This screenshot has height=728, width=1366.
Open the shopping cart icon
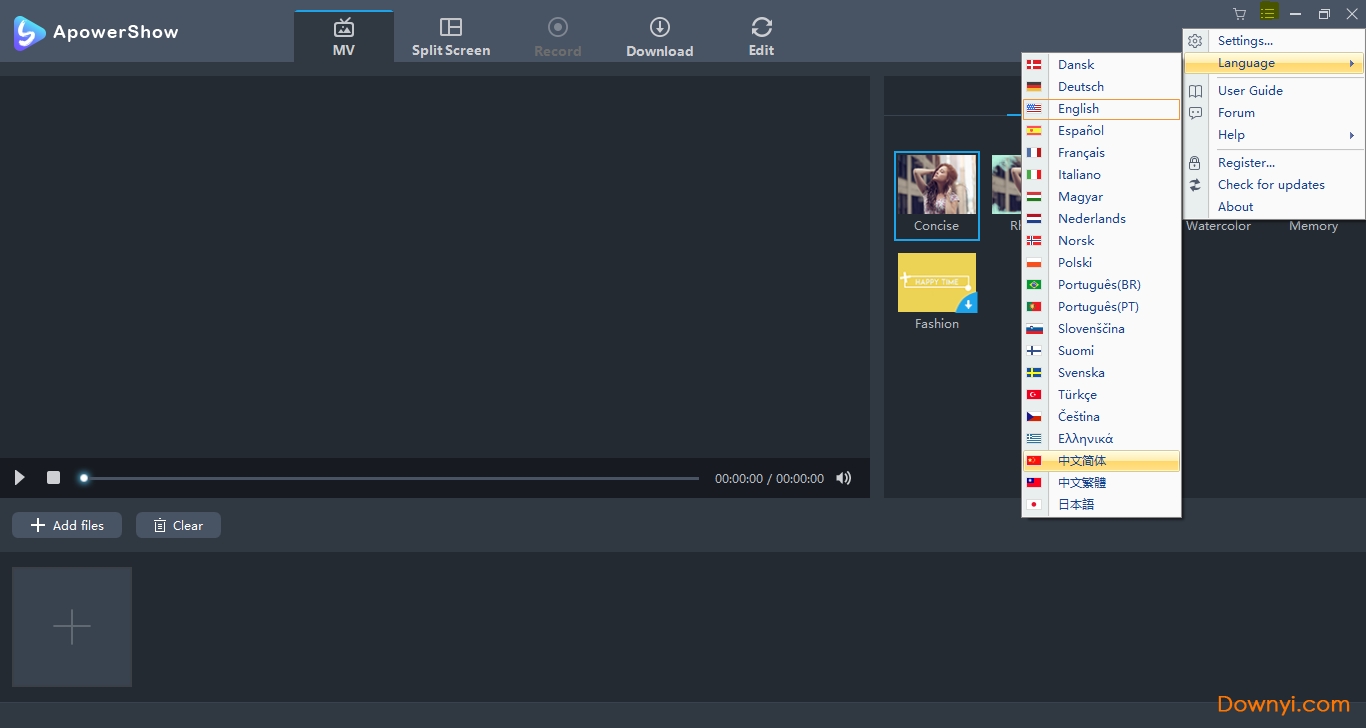[1240, 14]
